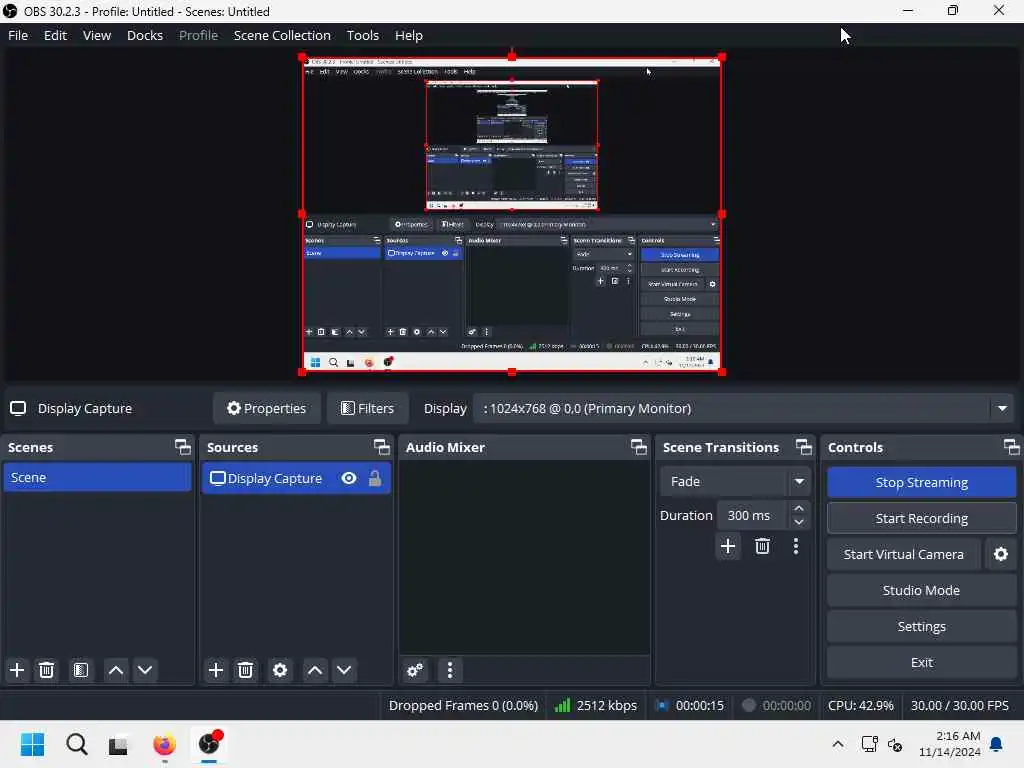Open the Edit menu
The width and height of the screenshot is (1024, 768).
click(56, 35)
